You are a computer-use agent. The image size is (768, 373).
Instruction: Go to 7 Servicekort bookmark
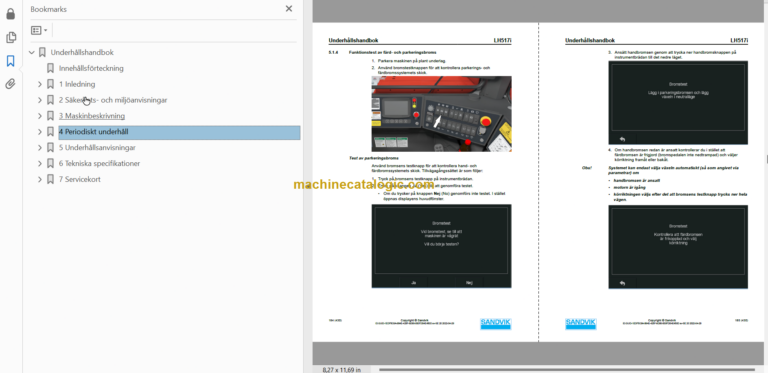[80, 179]
